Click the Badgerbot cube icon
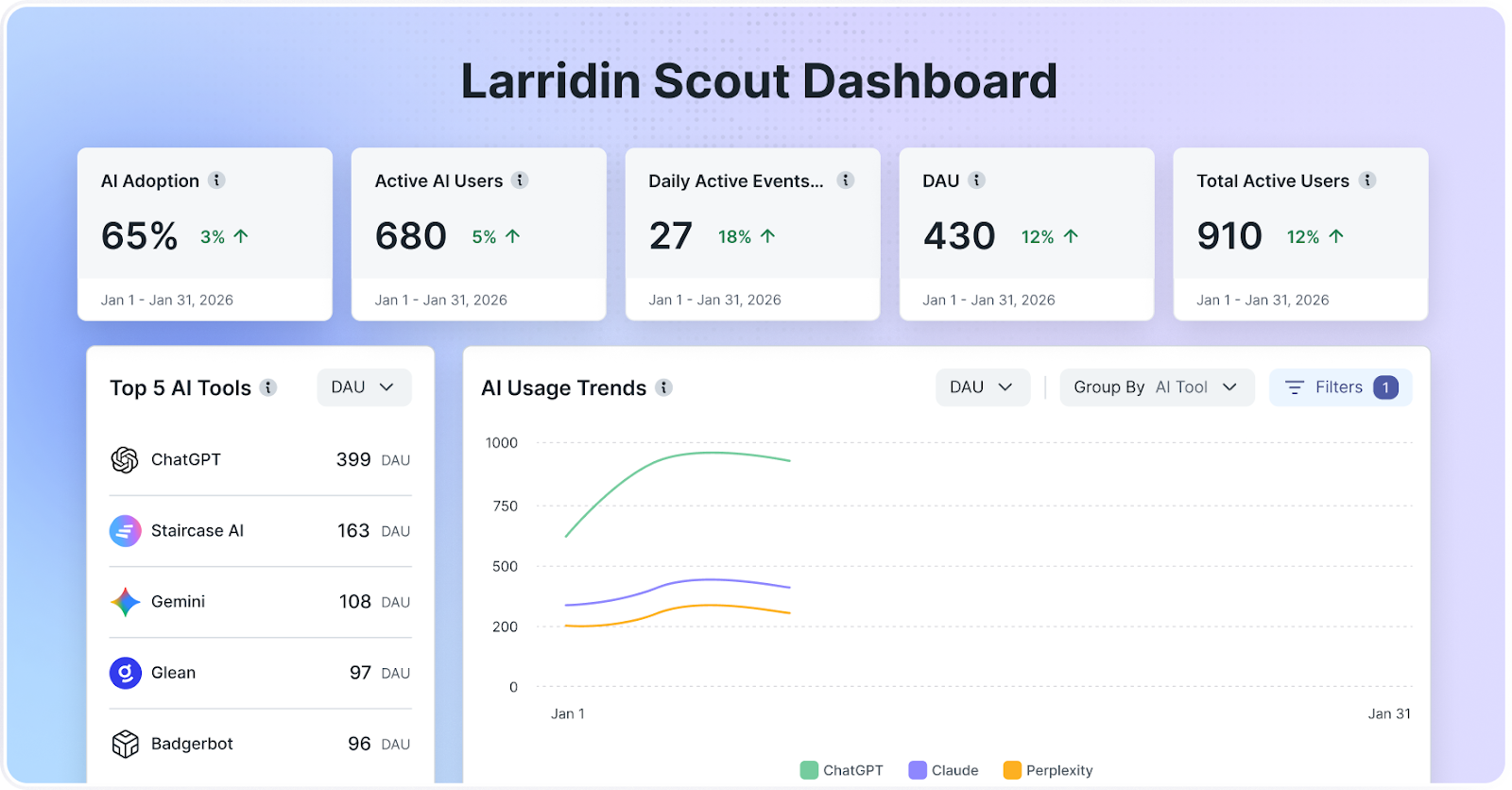This screenshot has width=1512, height=790. (x=125, y=745)
